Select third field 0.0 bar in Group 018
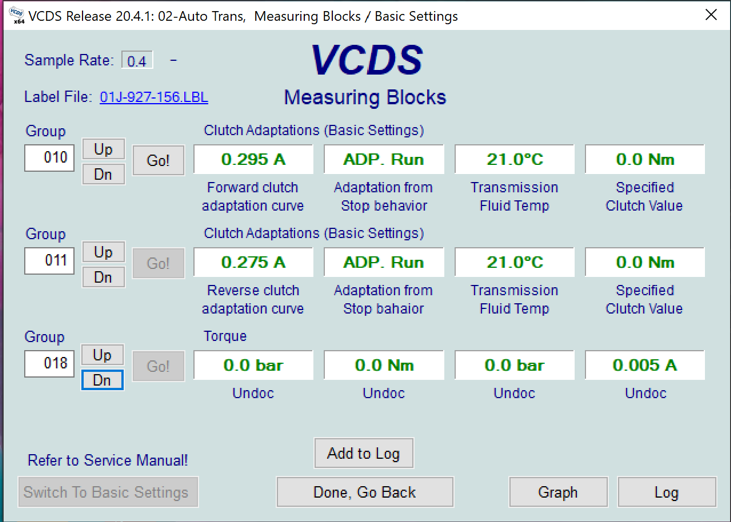Viewport: 731px width, 522px height. pos(515,365)
